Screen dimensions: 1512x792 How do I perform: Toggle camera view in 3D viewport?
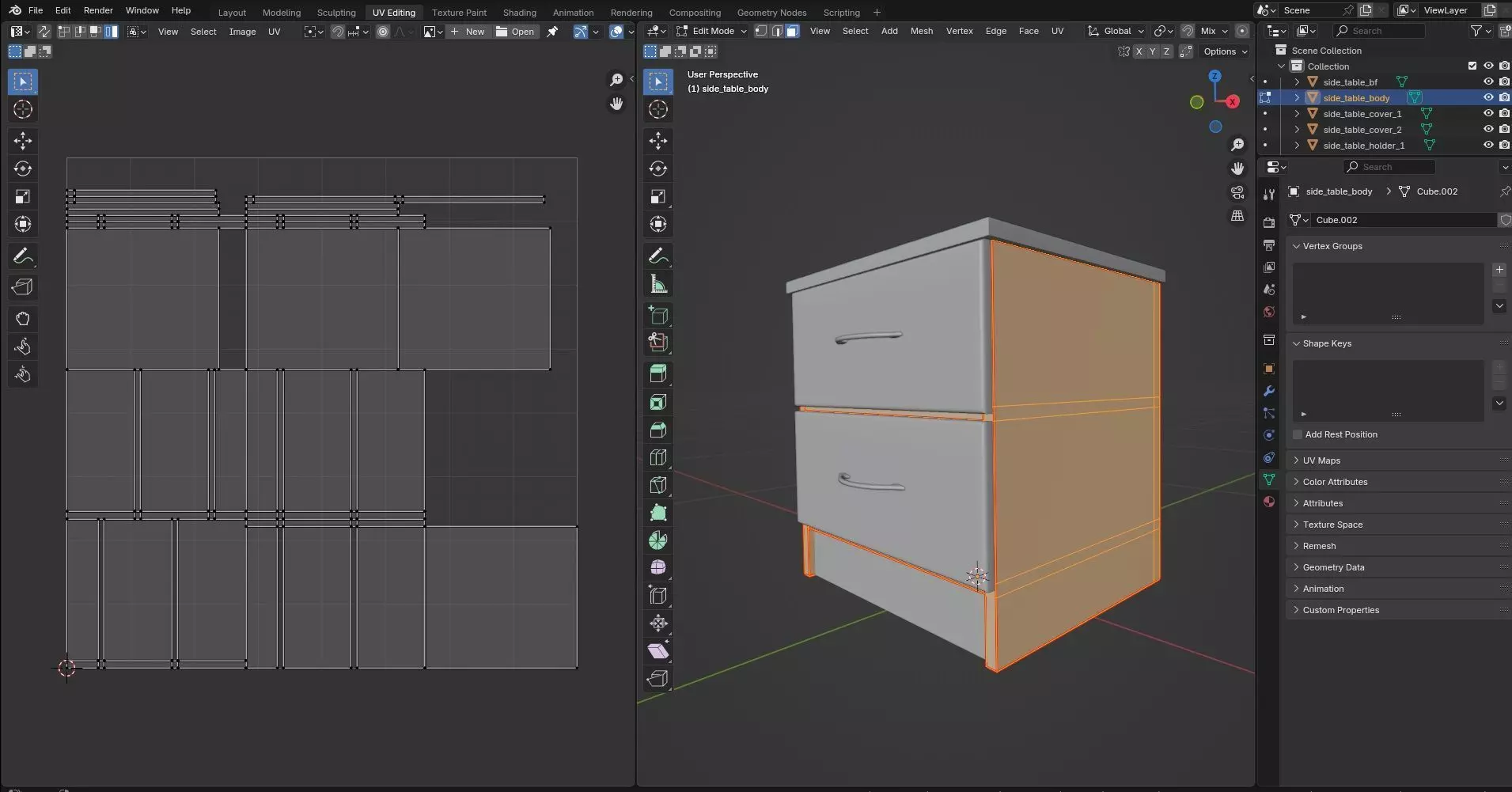click(x=1237, y=192)
